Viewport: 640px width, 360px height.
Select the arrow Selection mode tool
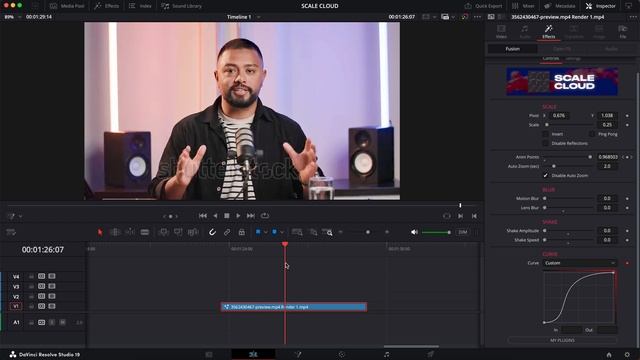tap(100, 232)
